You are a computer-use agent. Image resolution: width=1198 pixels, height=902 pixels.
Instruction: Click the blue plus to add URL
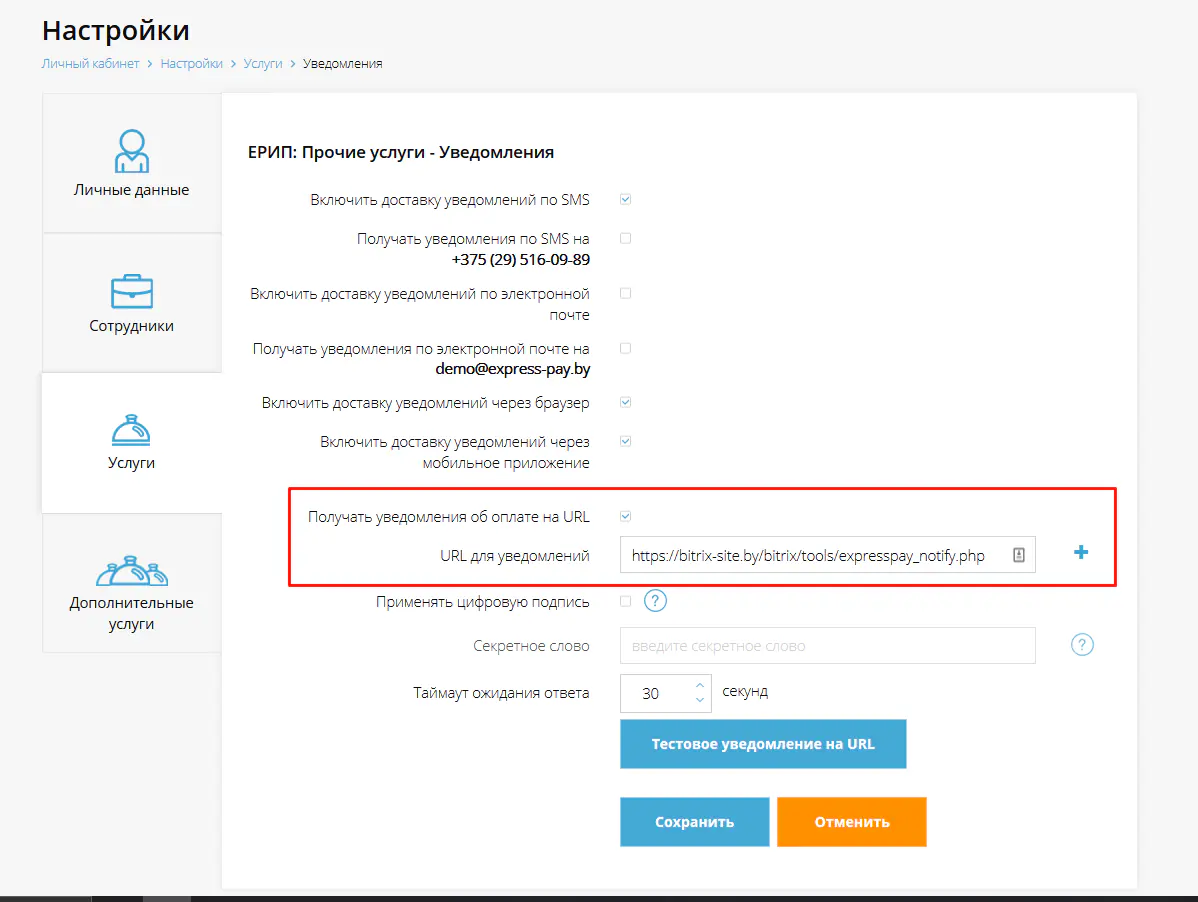point(1080,552)
